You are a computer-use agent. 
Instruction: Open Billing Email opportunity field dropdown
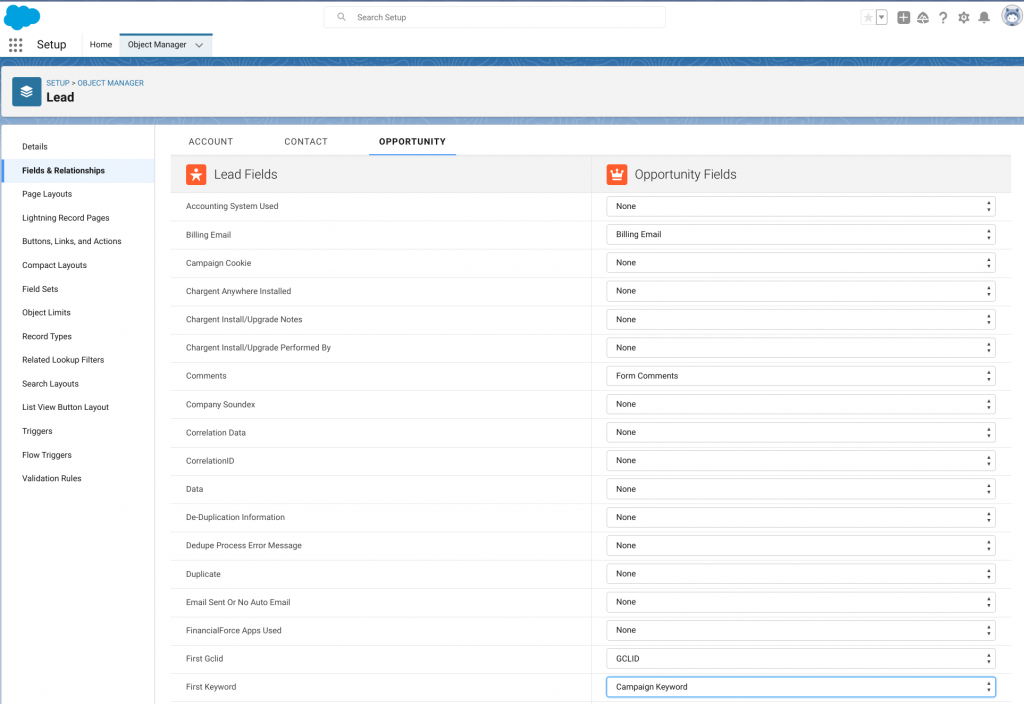pos(800,234)
